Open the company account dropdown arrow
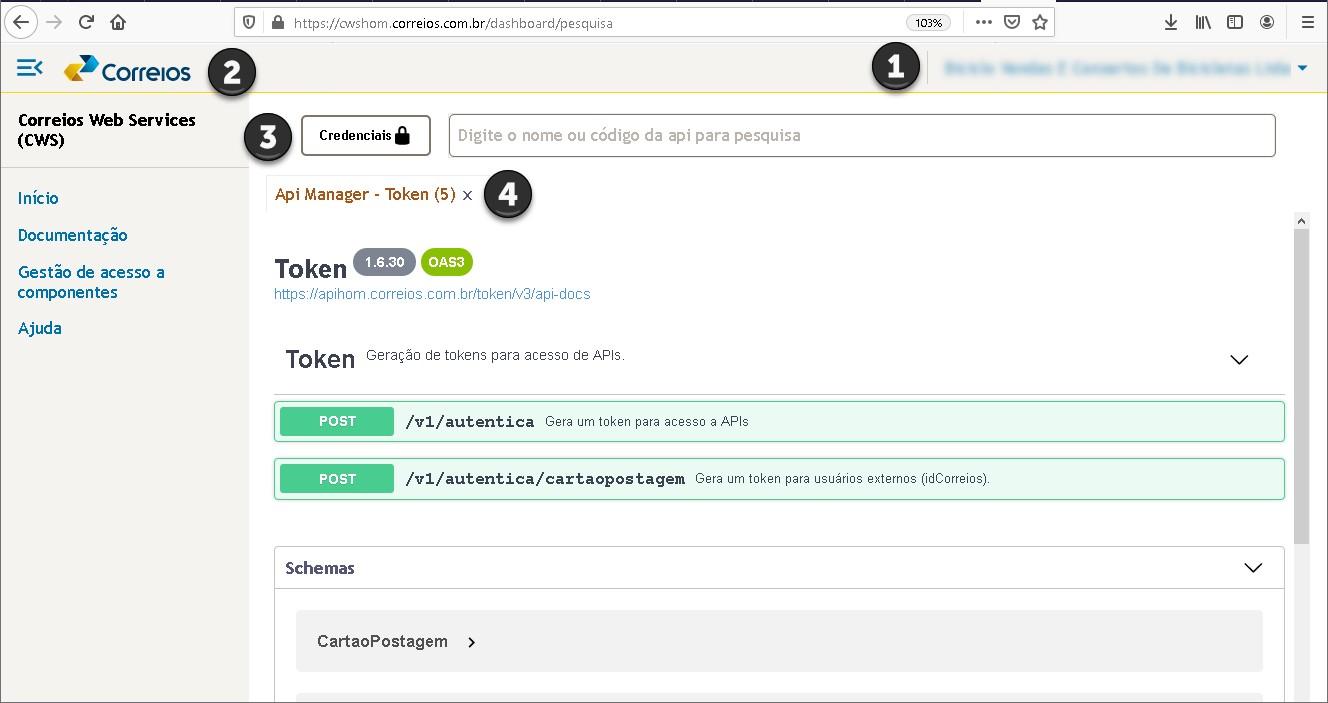The width and height of the screenshot is (1328, 703). pyautogui.click(x=1302, y=68)
